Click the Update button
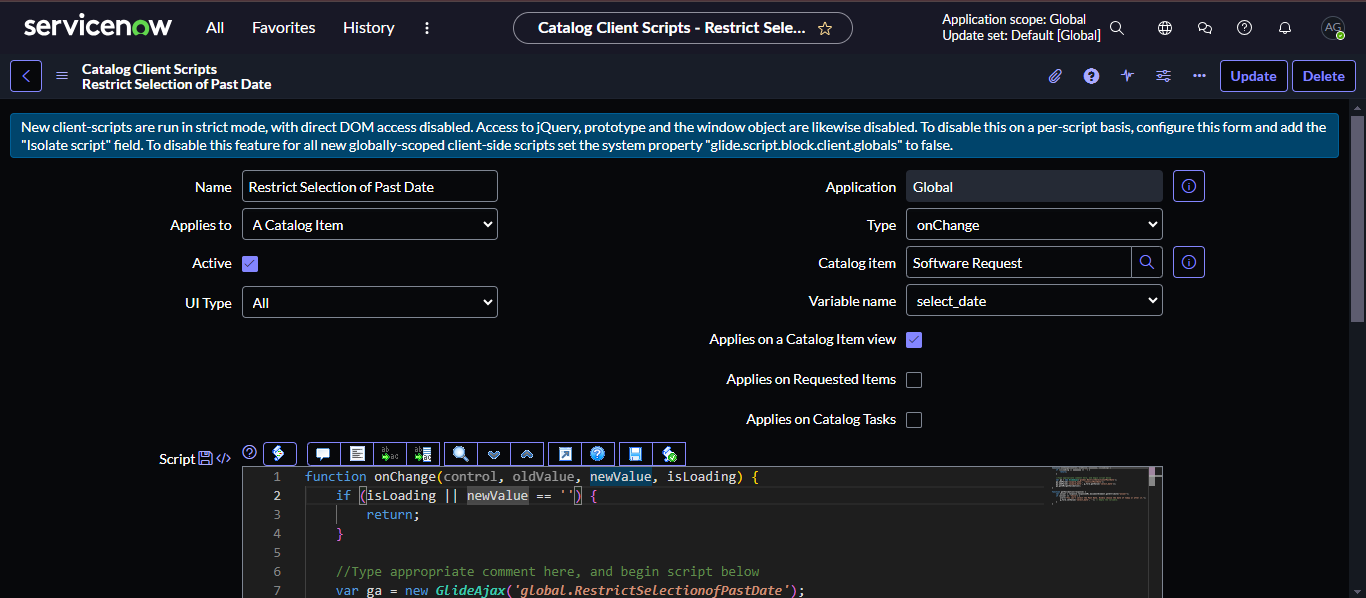Screen dimensions: 1366x598 (1254, 76)
